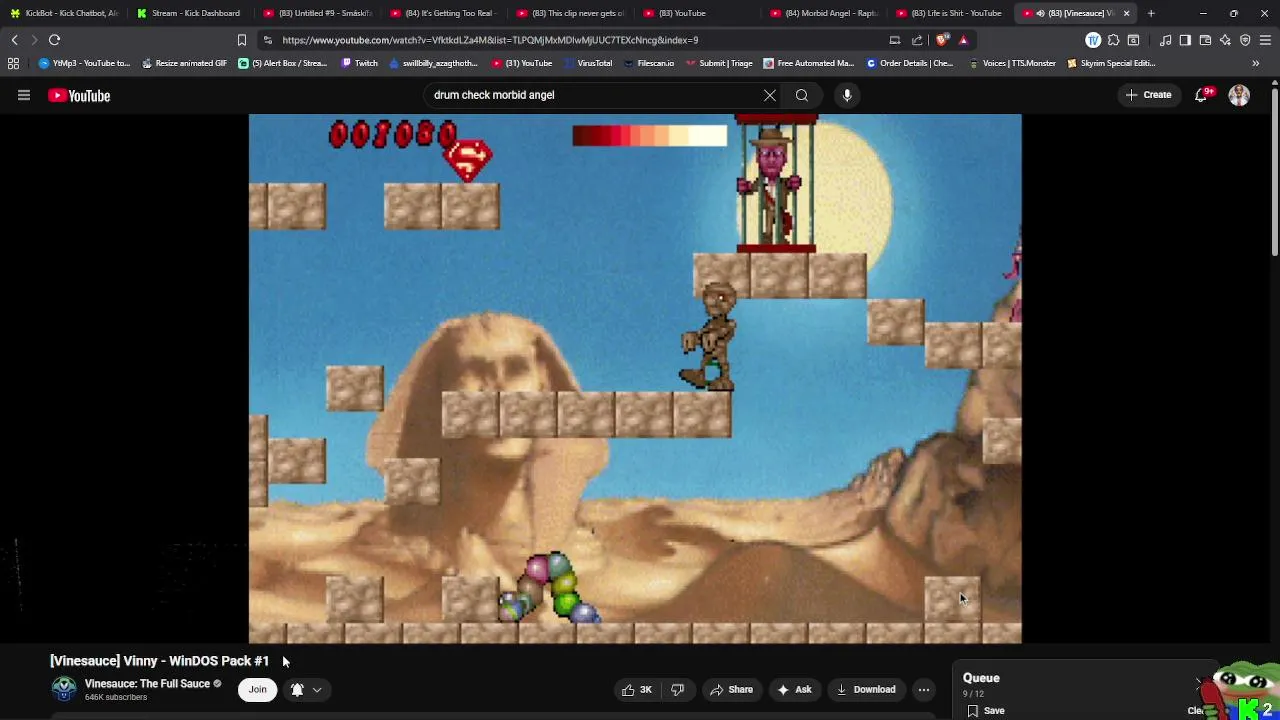The image size is (1280, 720).
Task: Open VirusTotal bookmark
Action: click(x=588, y=63)
